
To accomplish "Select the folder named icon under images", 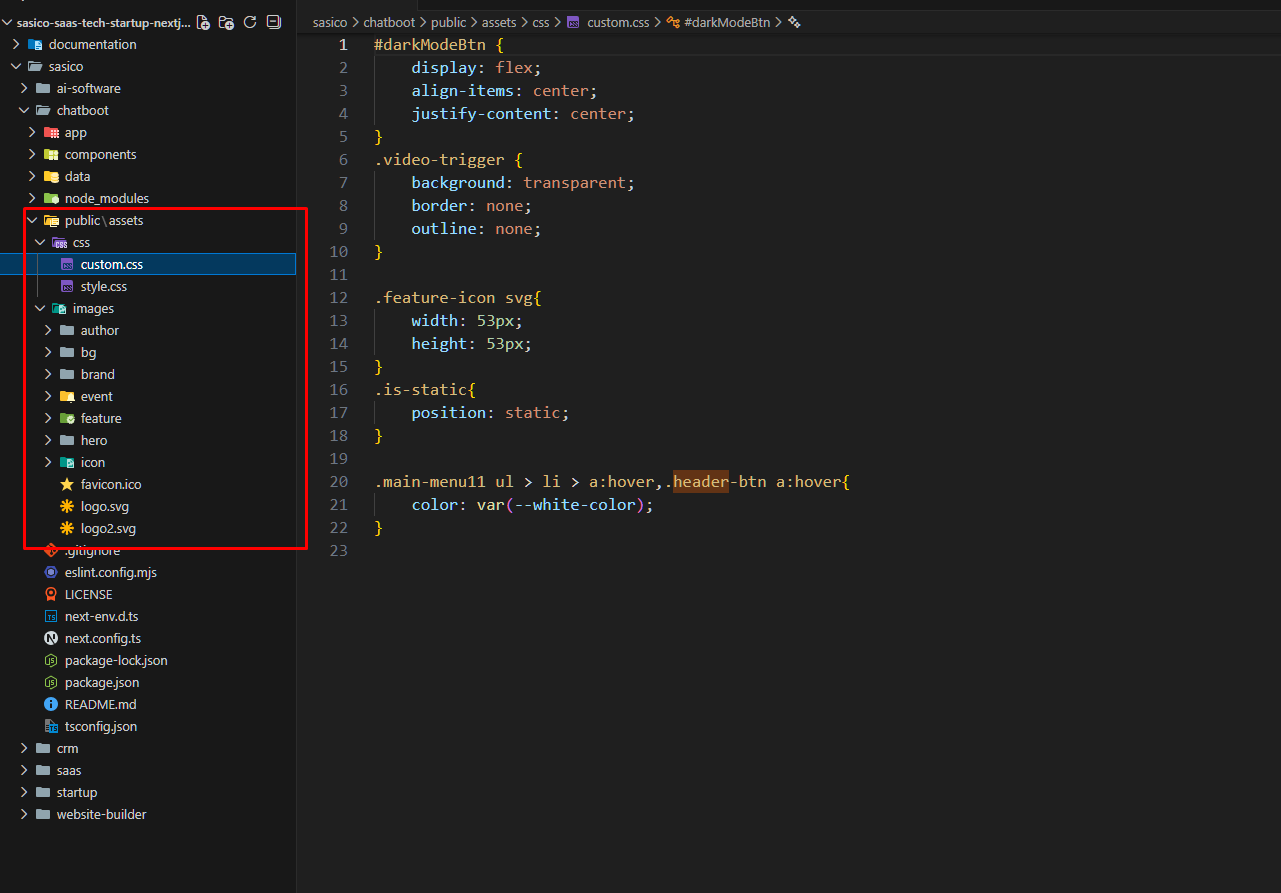I will tap(148, 462).
